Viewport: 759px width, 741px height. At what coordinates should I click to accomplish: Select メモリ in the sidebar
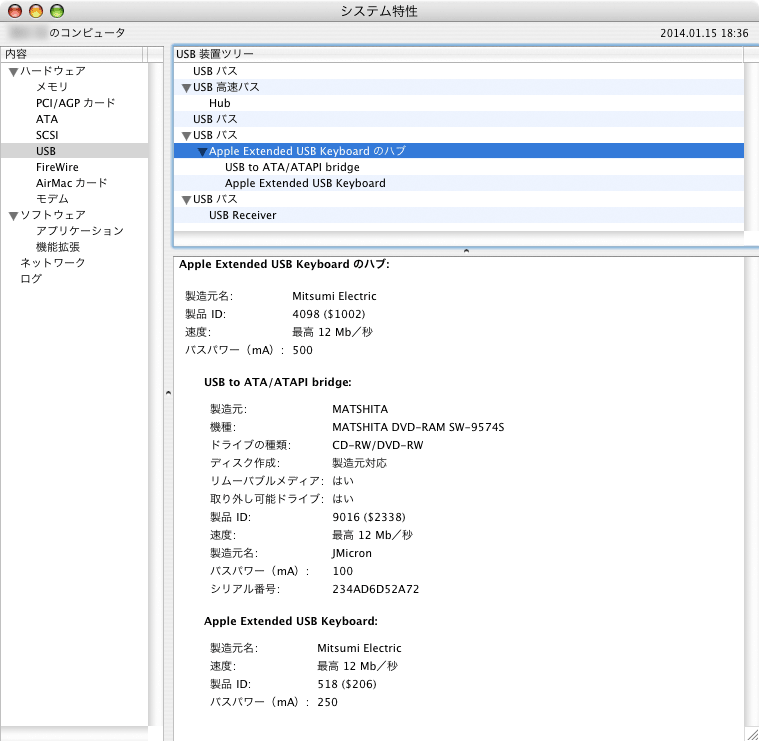[x=52, y=87]
